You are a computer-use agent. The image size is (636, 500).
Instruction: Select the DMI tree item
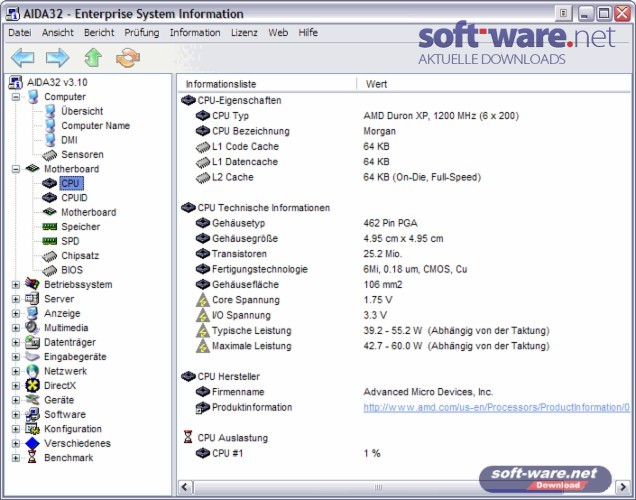click(69, 140)
